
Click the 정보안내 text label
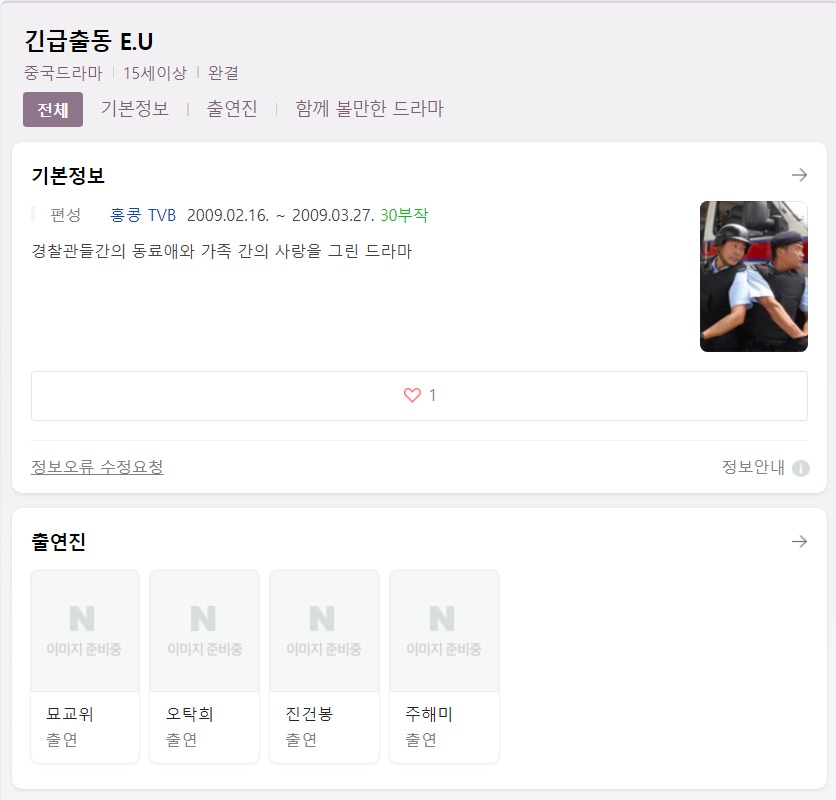click(x=753, y=467)
